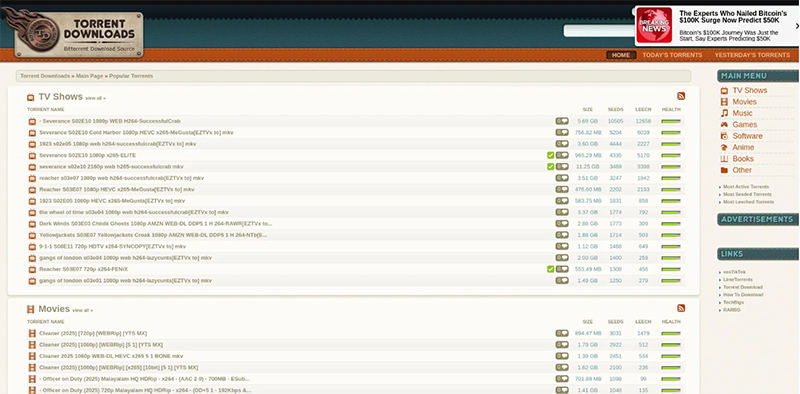The width and height of the screenshot is (800, 394).
Task: Open the YESTERDAY'S TORRENTS tab
Action: click(x=752, y=55)
